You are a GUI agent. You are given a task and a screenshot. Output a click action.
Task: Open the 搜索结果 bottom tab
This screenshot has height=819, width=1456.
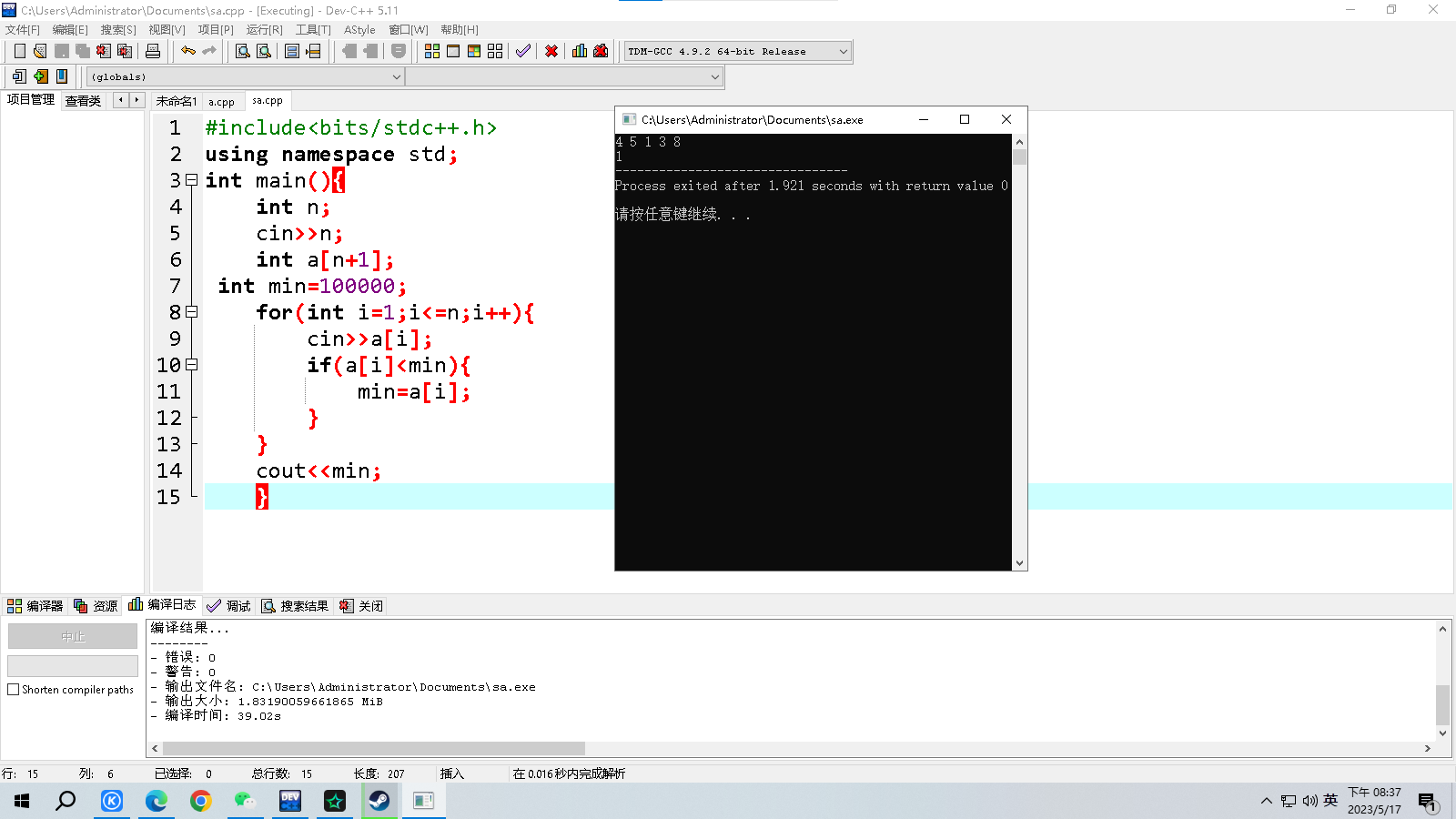[x=295, y=605]
